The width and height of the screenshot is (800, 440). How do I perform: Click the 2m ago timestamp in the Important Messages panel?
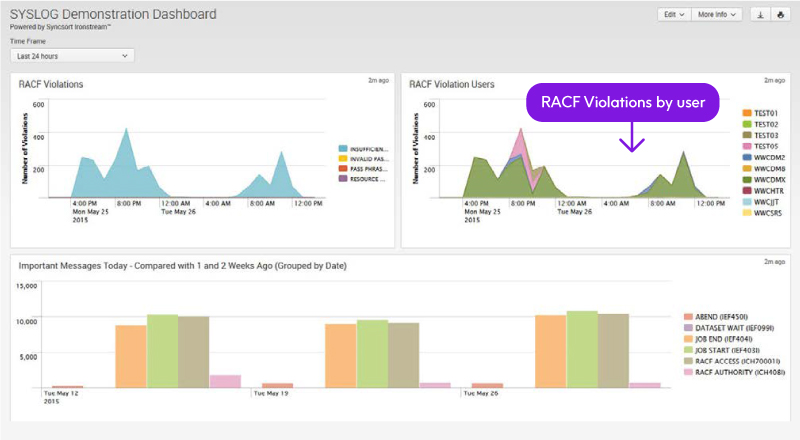pos(774,261)
